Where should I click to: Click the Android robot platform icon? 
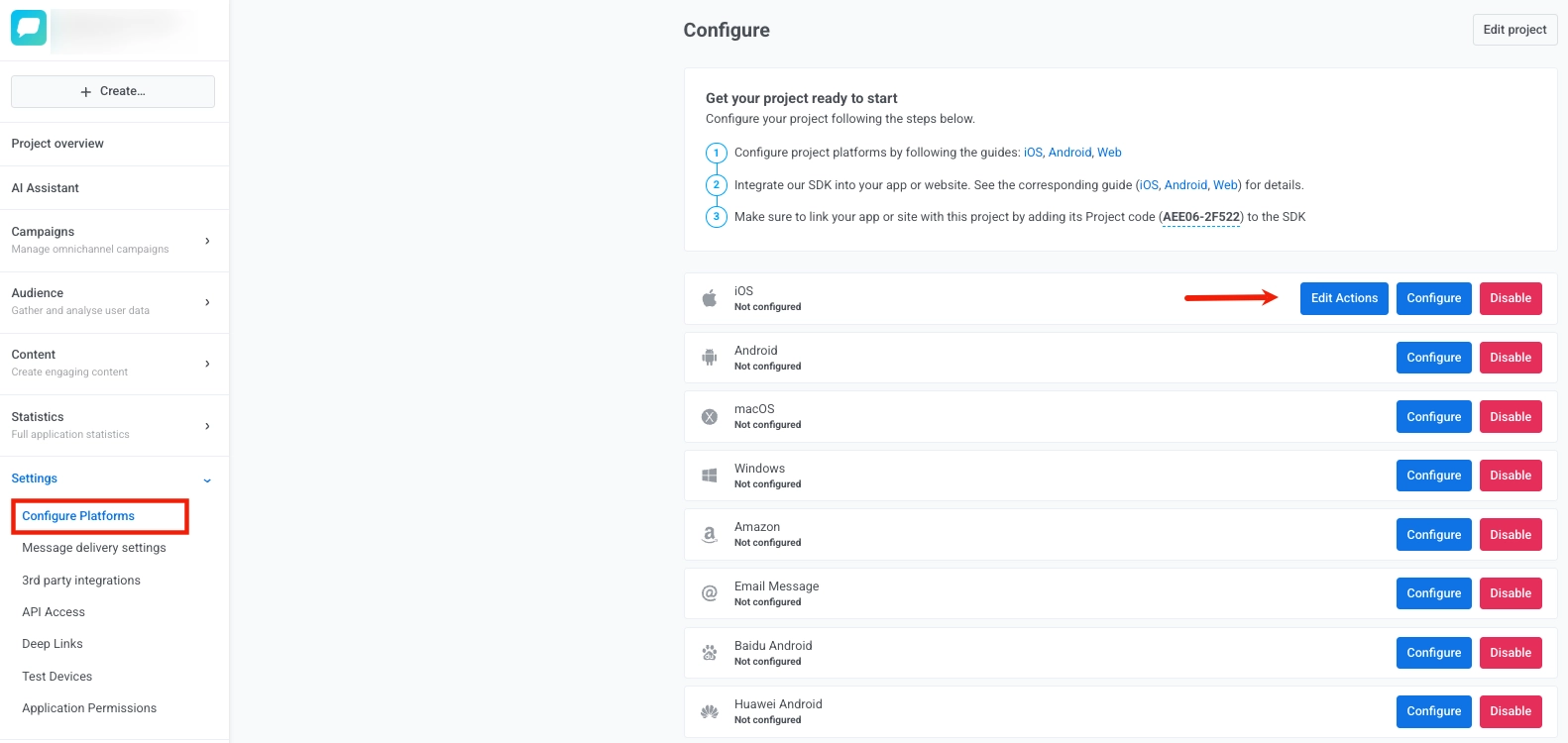[709, 357]
